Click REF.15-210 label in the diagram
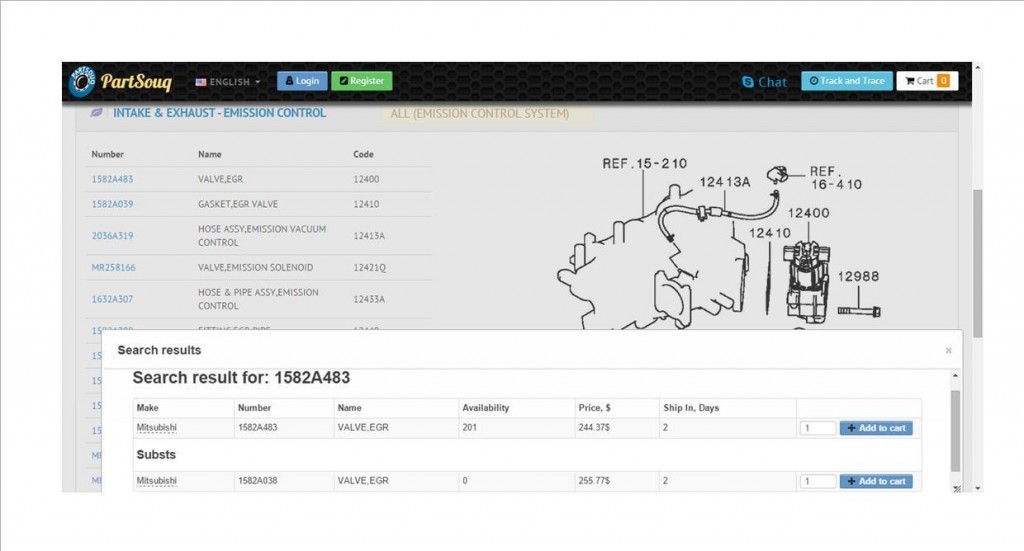1024x551 pixels. point(645,164)
